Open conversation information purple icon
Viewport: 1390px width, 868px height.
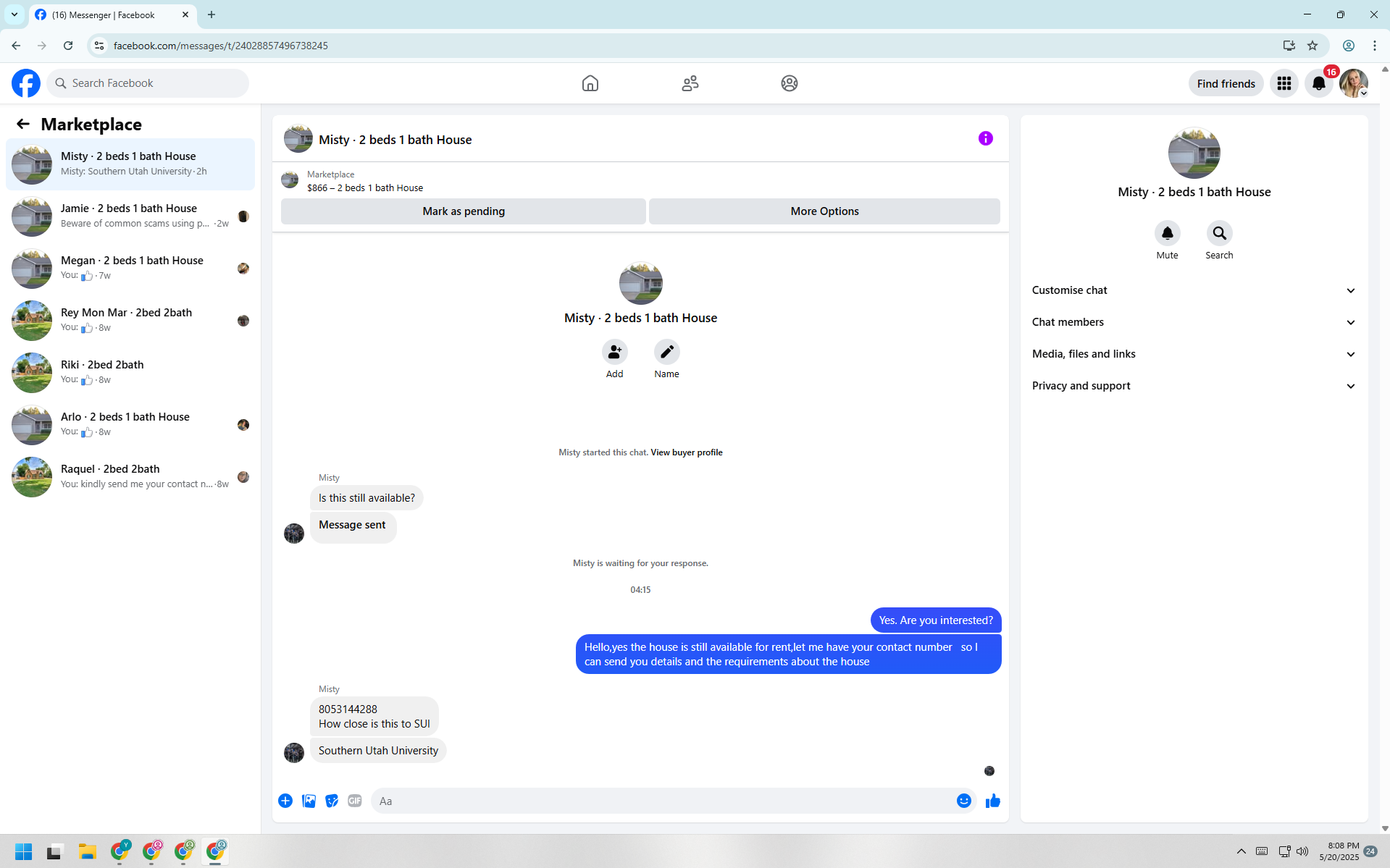tap(986, 138)
